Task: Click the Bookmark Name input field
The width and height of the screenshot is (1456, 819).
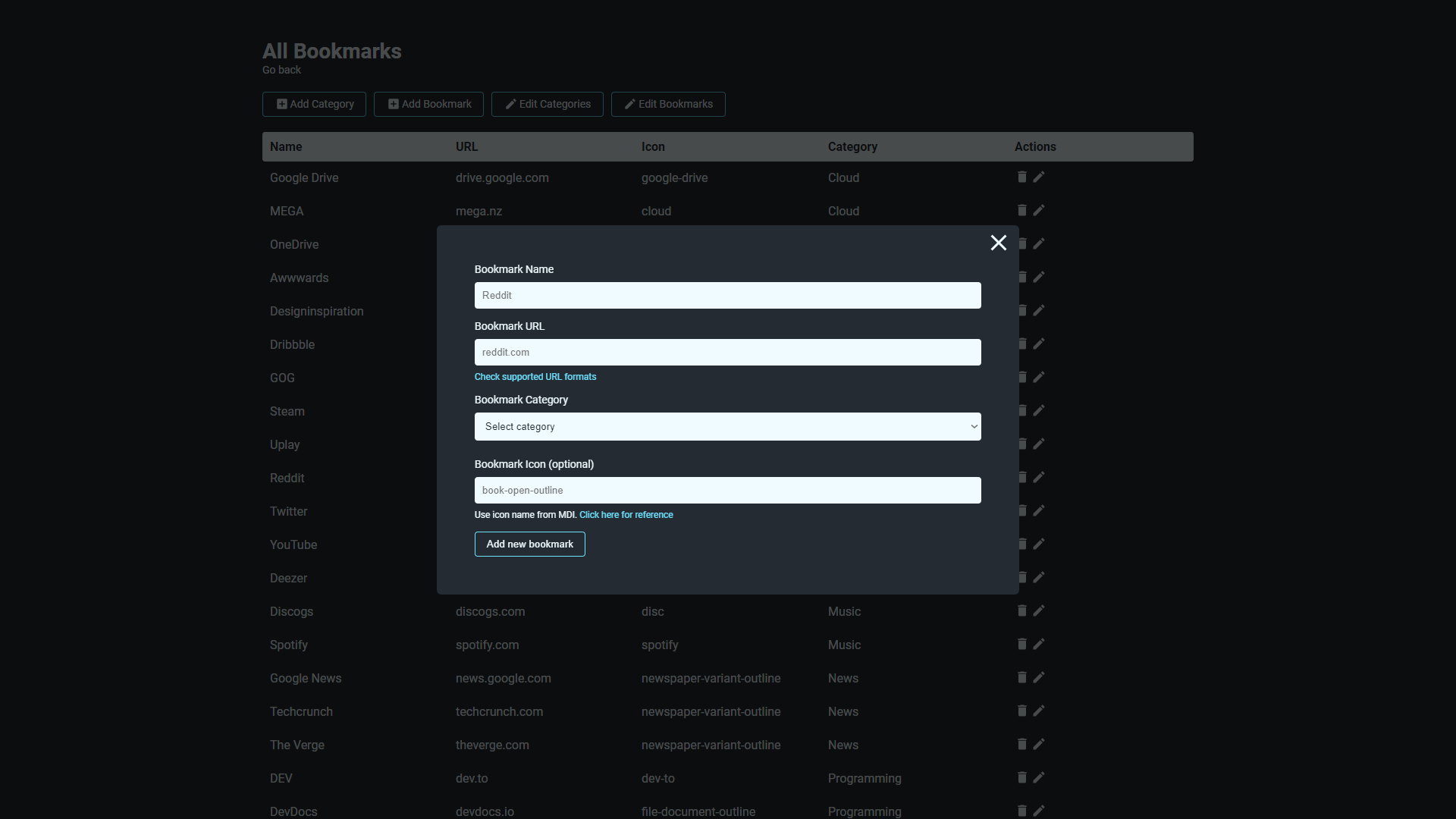Action: (x=727, y=295)
